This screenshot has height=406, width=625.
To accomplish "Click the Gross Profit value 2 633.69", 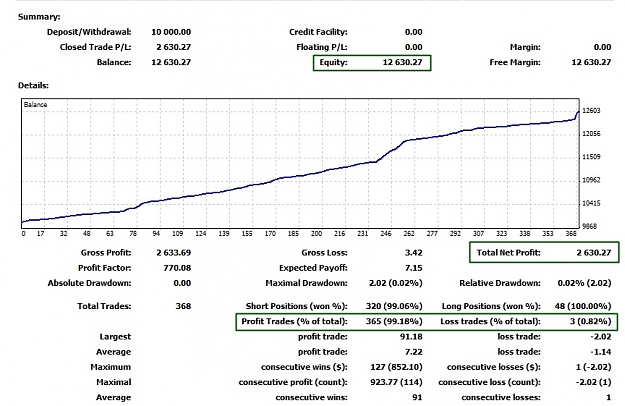I will [173, 253].
